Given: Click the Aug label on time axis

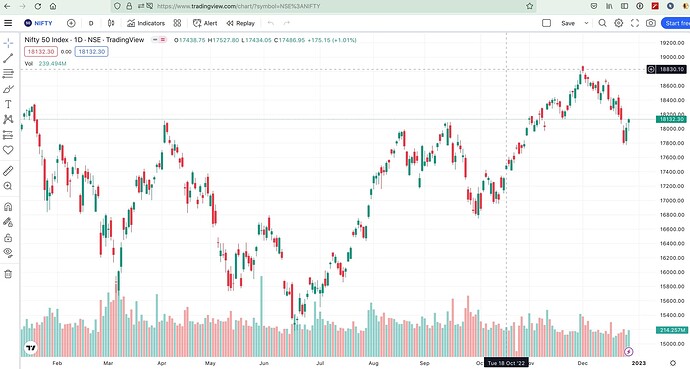Looking at the screenshot, I should [x=373, y=363].
